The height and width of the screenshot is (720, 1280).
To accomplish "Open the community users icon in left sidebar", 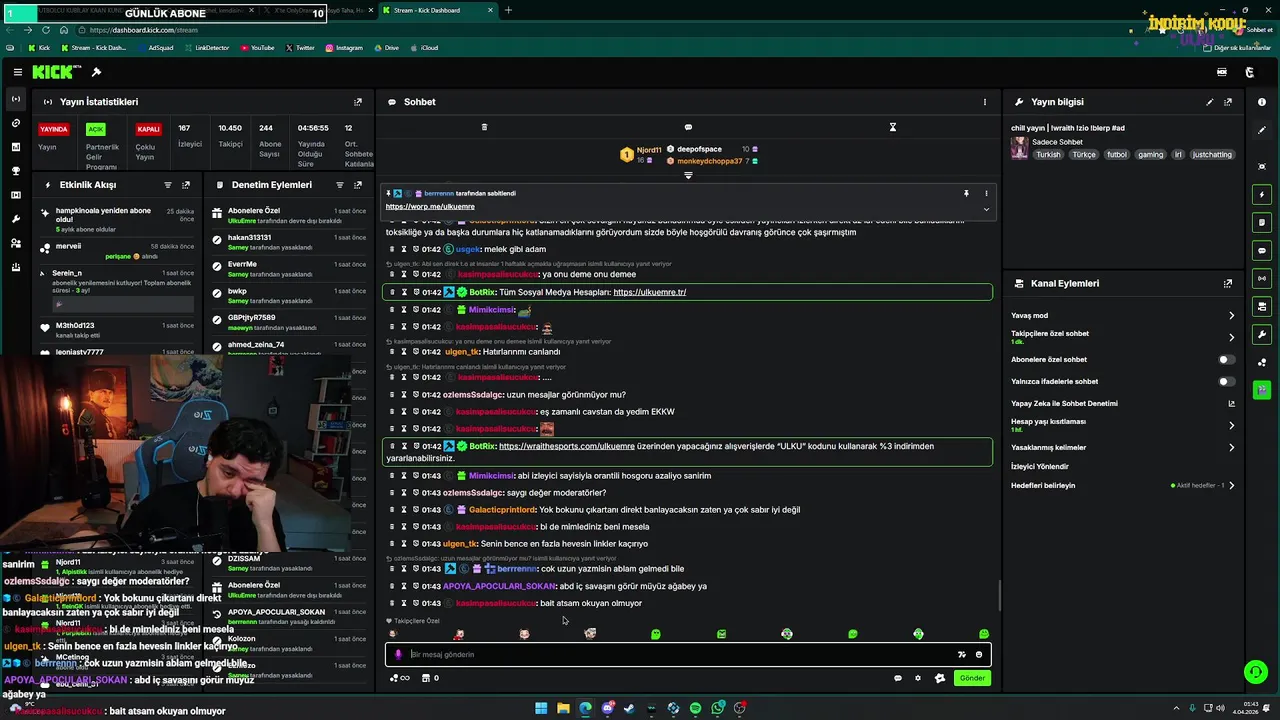I will coord(15,243).
